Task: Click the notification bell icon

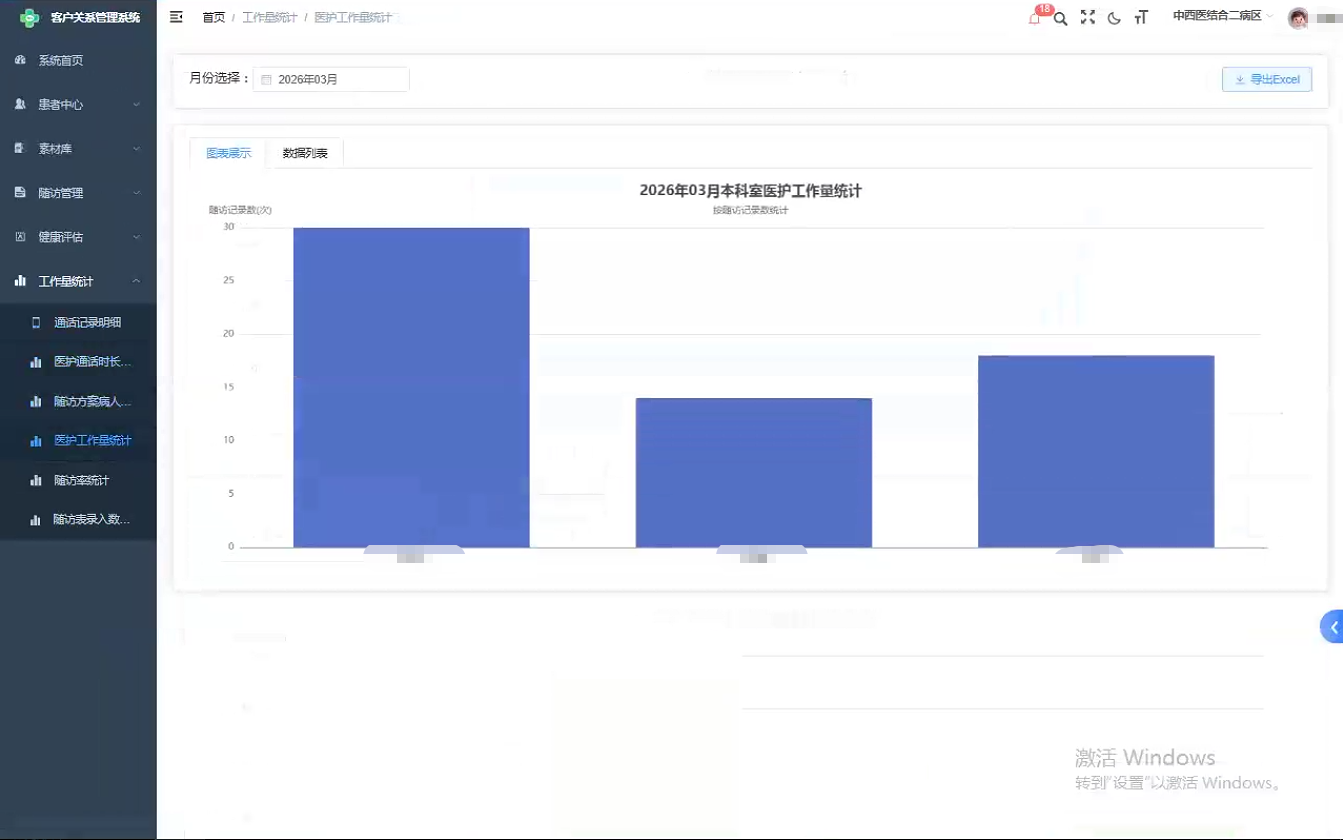Action: click(x=1035, y=18)
